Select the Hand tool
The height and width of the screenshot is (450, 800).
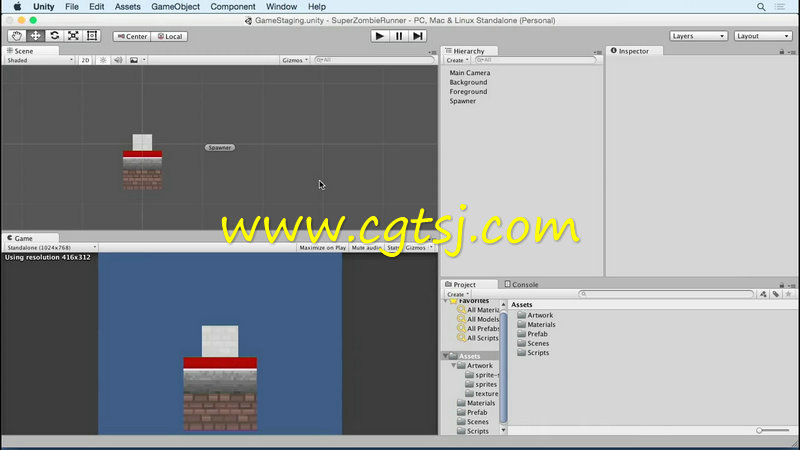tap(16, 36)
